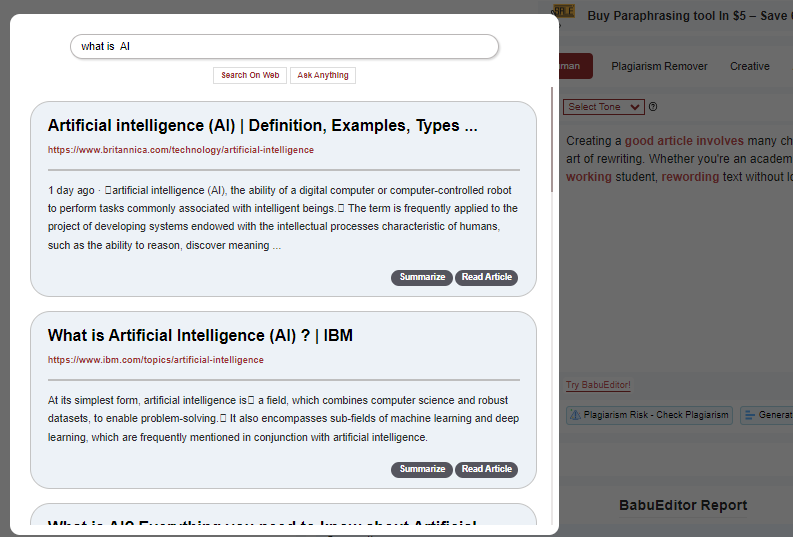Viewport: 793px width, 537px height.
Task: Read Article for the Britannica result
Action: click(x=487, y=277)
